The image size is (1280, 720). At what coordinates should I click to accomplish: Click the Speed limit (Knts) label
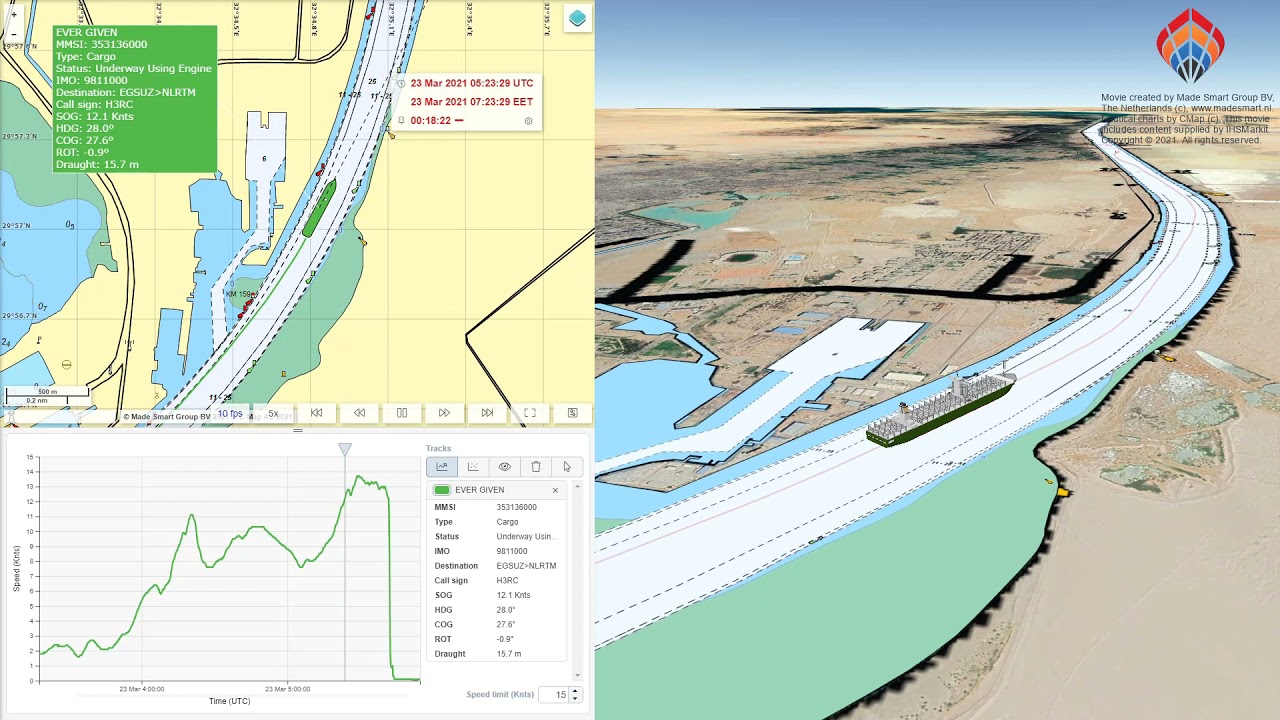click(x=500, y=695)
